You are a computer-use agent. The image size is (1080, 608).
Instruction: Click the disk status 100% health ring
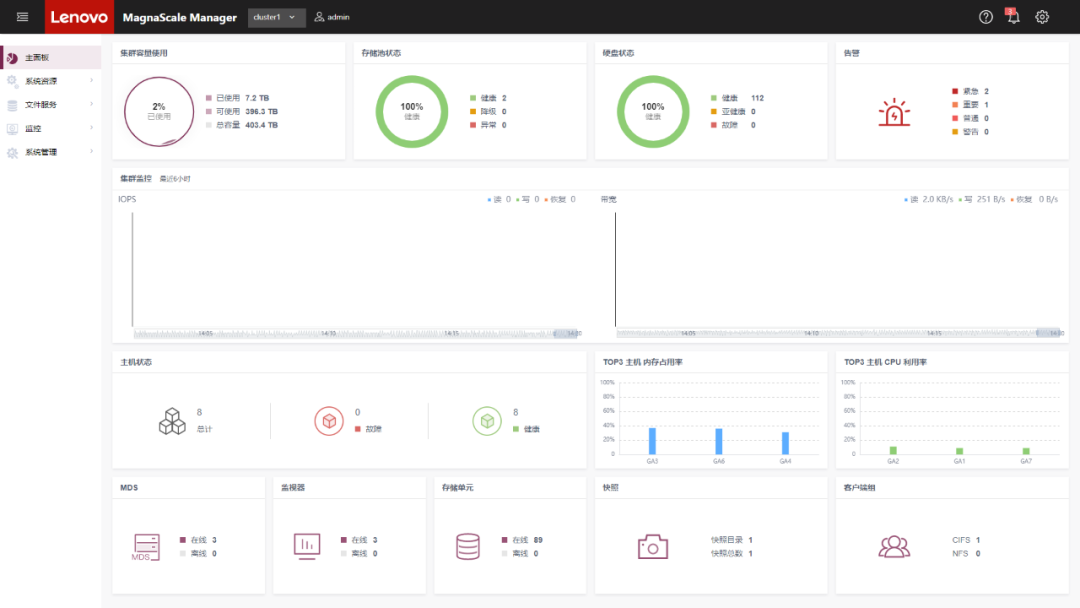653,112
